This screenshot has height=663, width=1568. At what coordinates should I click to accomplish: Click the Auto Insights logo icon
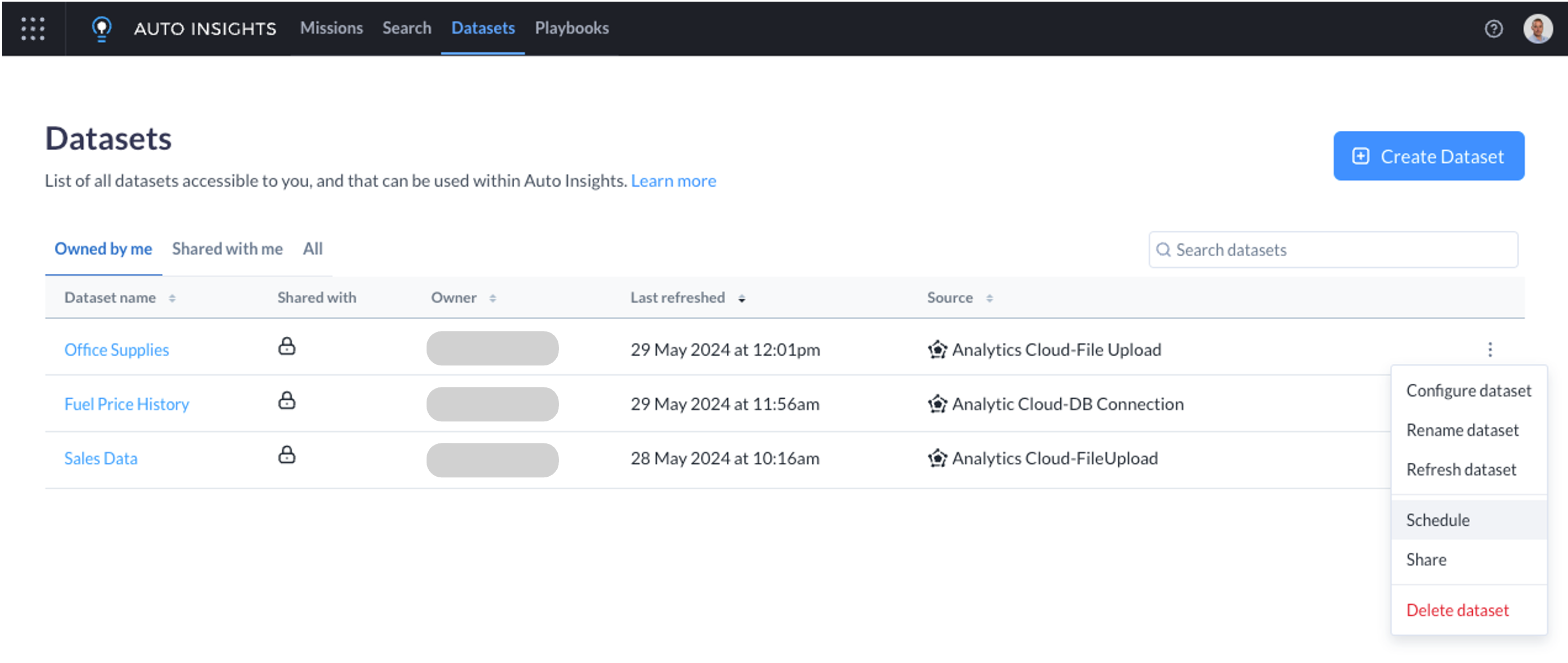pos(100,27)
